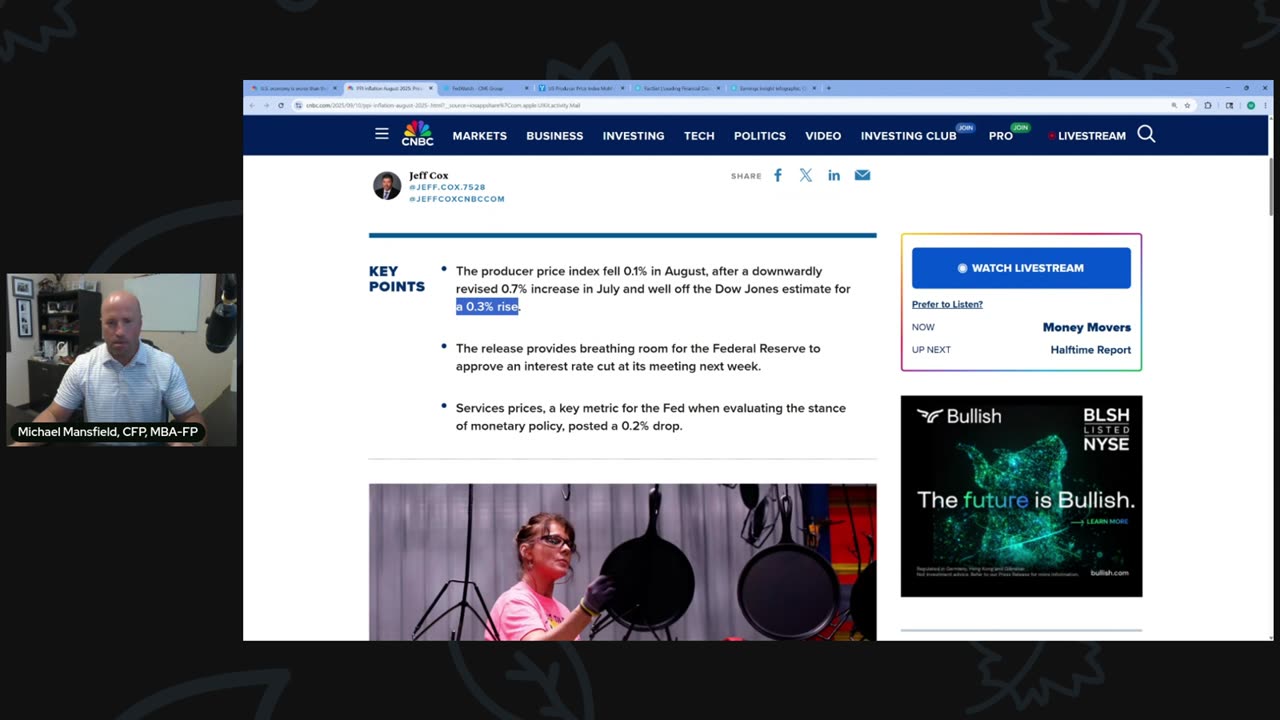1280x720 pixels.
Task: Open the Markets menu
Action: point(479,136)
